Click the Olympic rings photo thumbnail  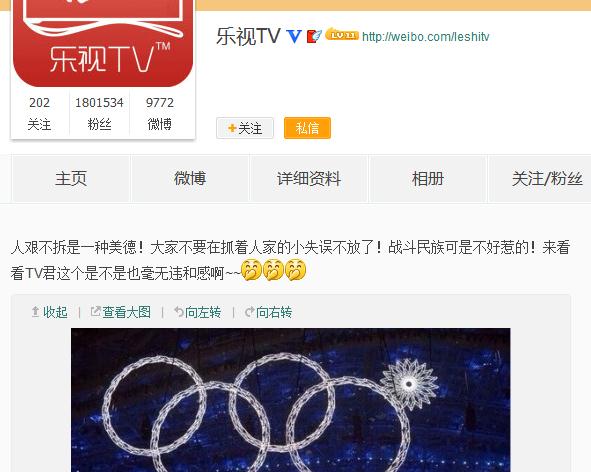click(x=291, y=400)
